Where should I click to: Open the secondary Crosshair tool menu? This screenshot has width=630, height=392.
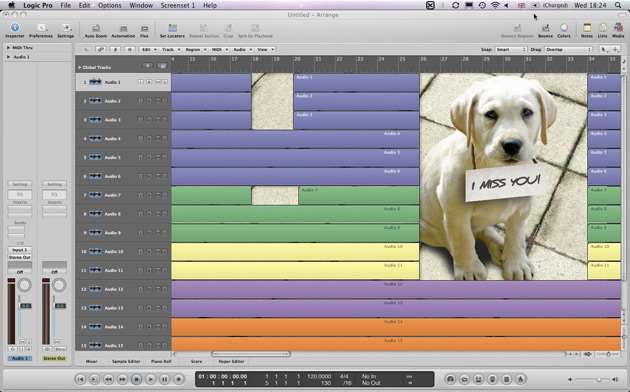click(615, 49)
